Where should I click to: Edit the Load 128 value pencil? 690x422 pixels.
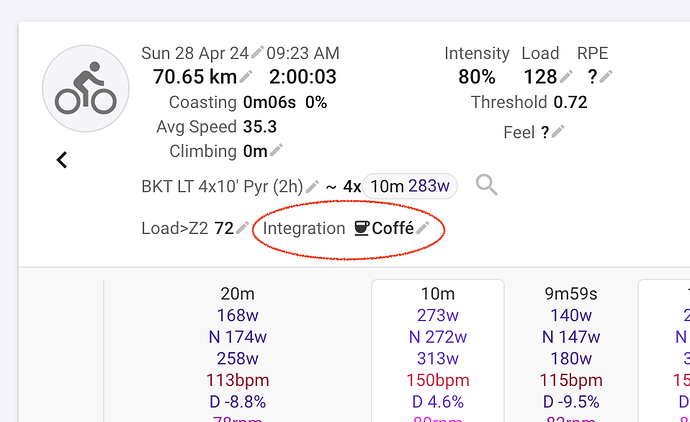point(566,76)
